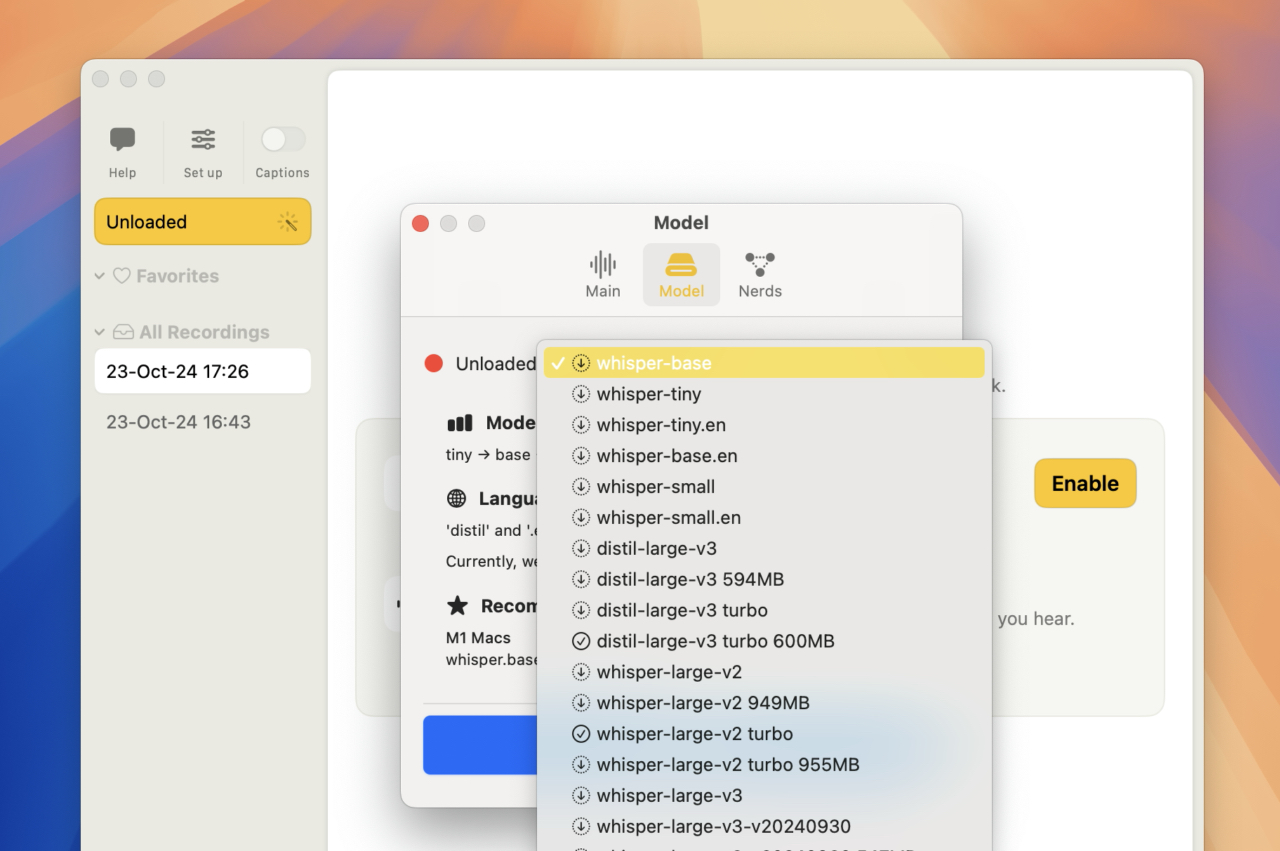1280x851 pixels.
Task: Toggle the Captions switch
Action: (283, 139)
